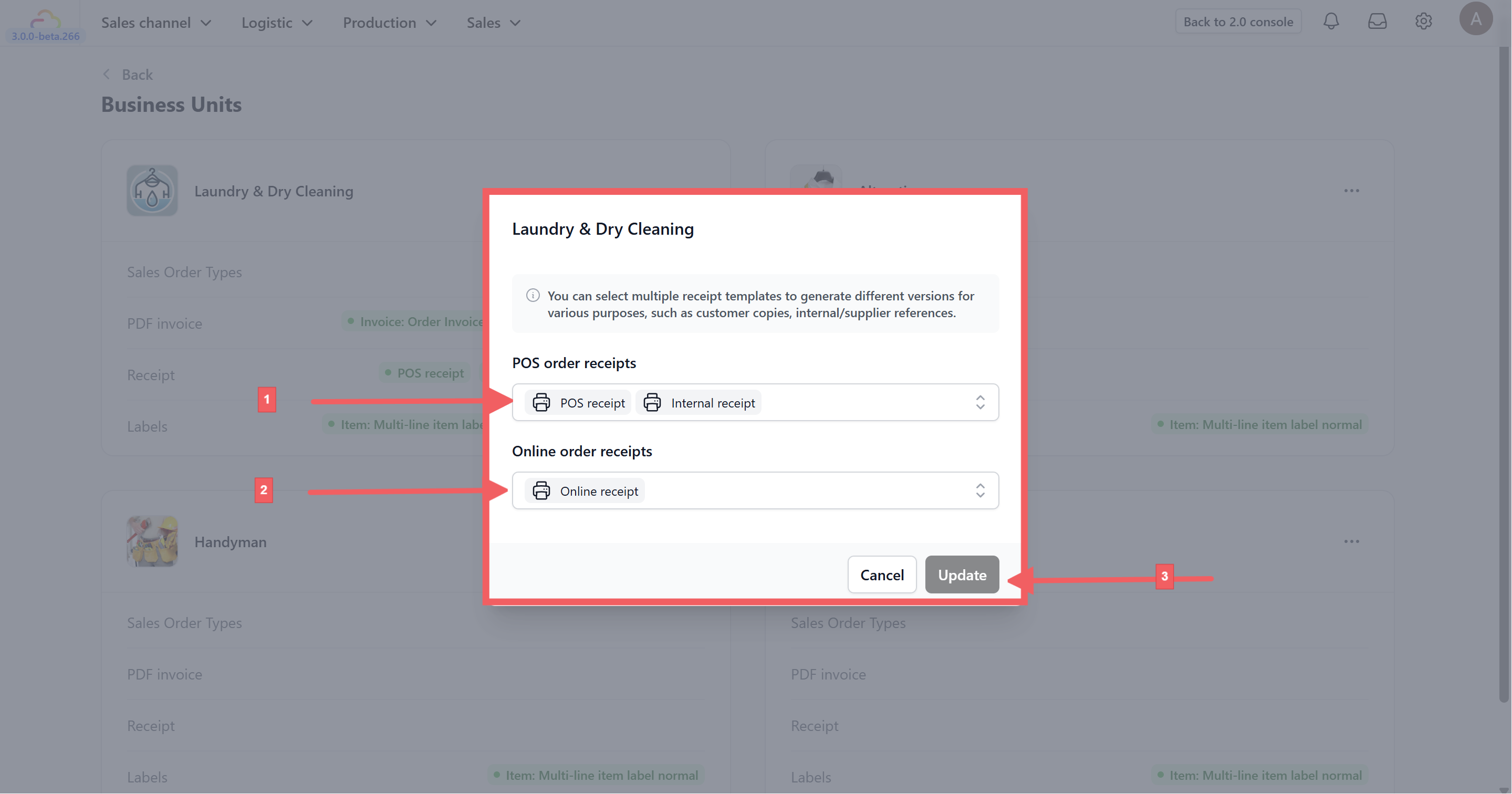The image size is (1512, 794).
Task: Click the notifications bell icon
Action: point(1331,22)
